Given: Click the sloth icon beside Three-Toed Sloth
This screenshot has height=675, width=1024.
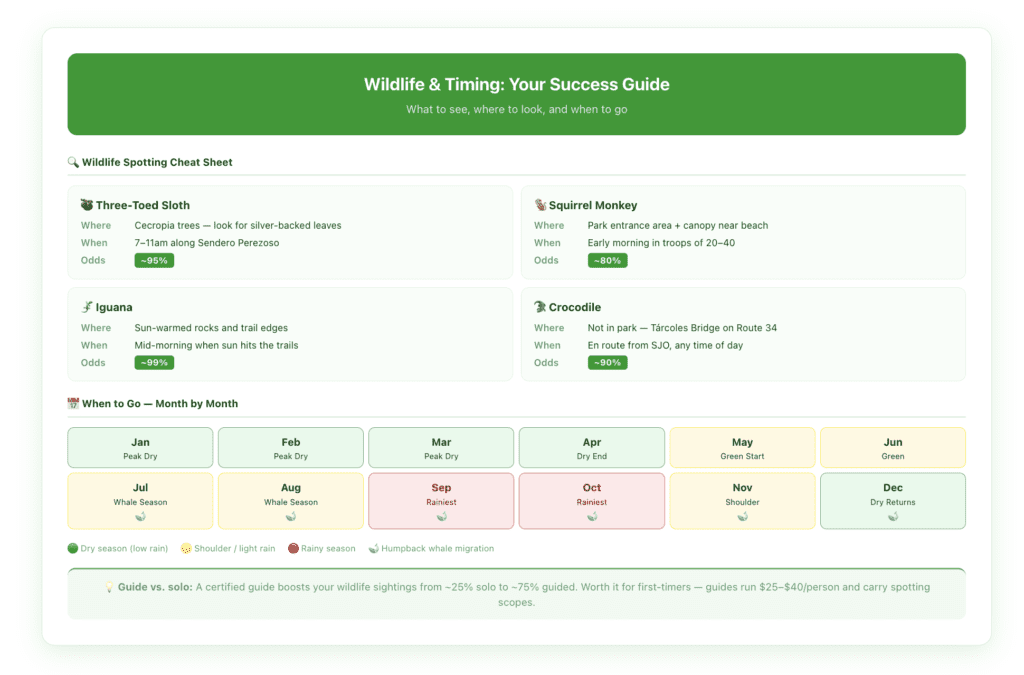Looking at the screenshot, I should coord(87,205).
